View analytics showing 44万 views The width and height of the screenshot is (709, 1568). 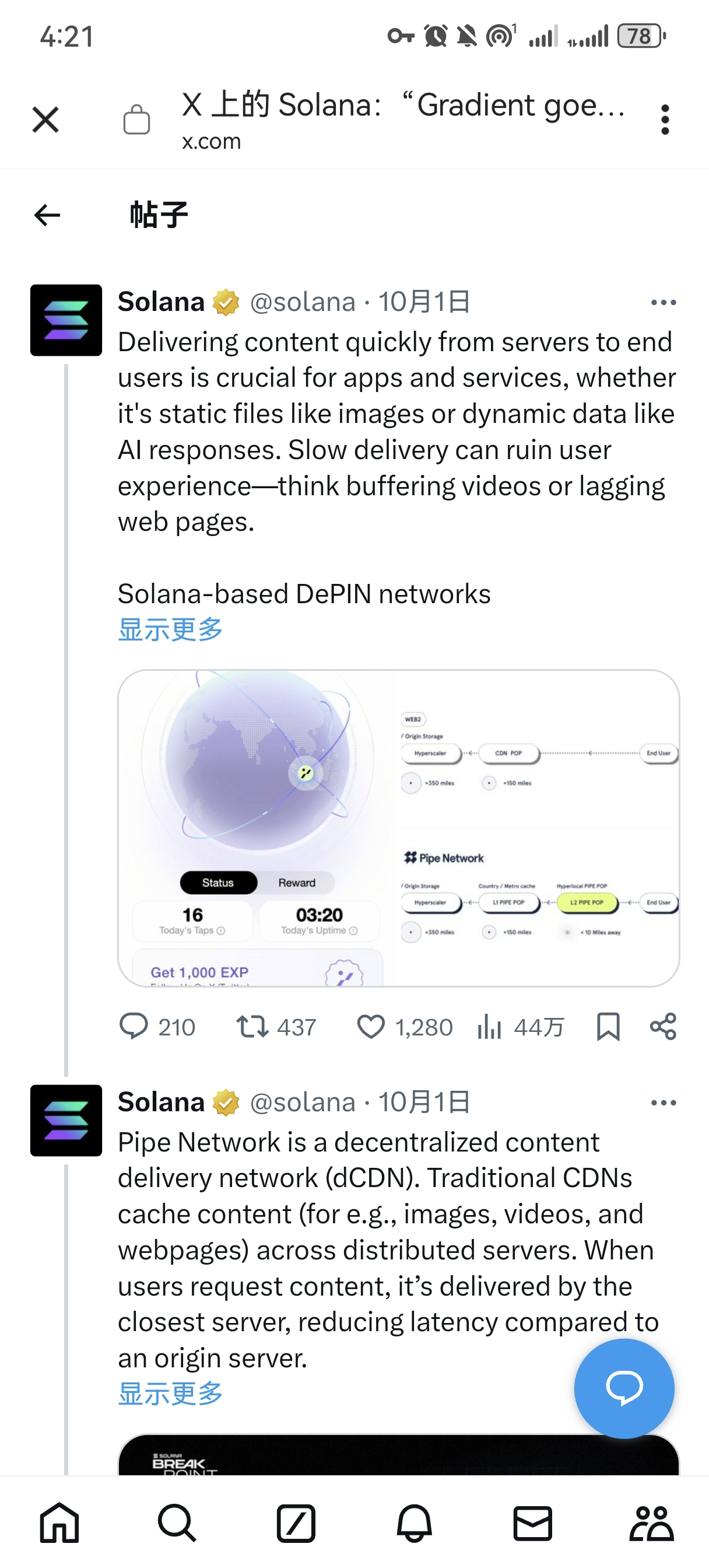(x=489, y=1026)
